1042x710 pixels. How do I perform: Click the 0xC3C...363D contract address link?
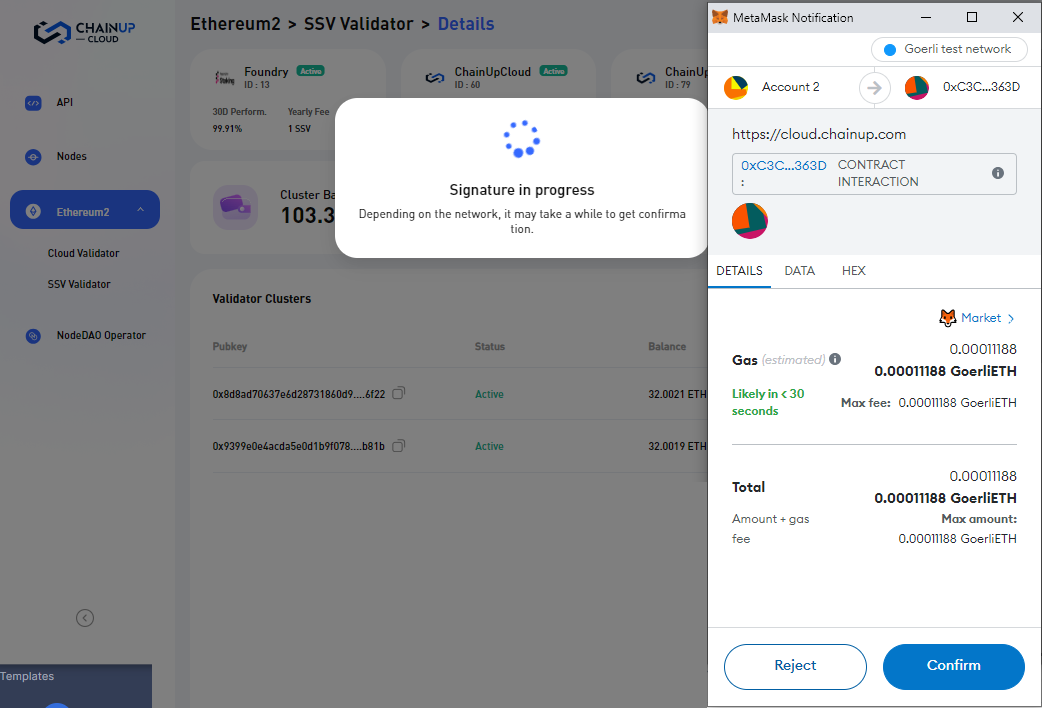tap(783, 165)
